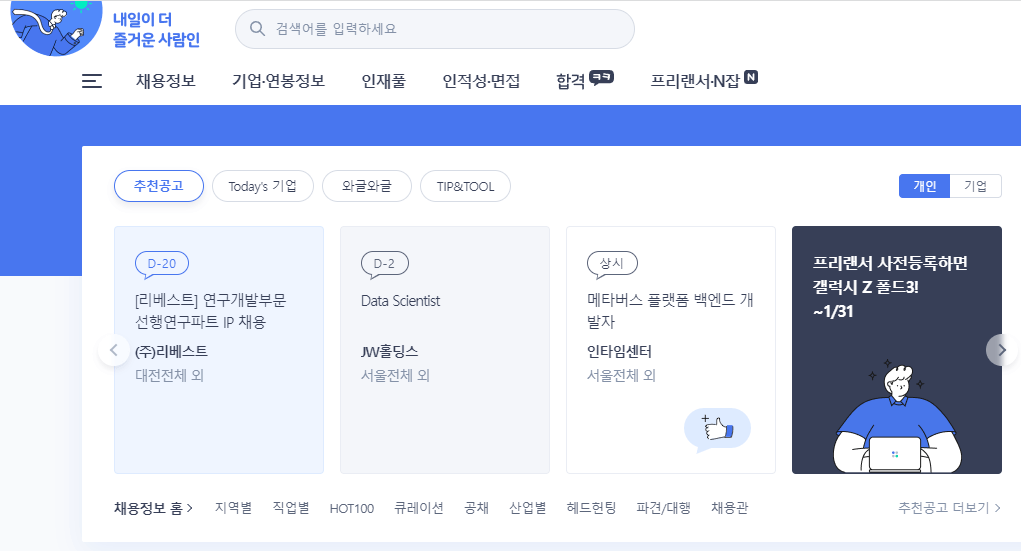Open the 채용정보 menu
The width and height of the screenshot is (1021, 551).
point(165,81)
